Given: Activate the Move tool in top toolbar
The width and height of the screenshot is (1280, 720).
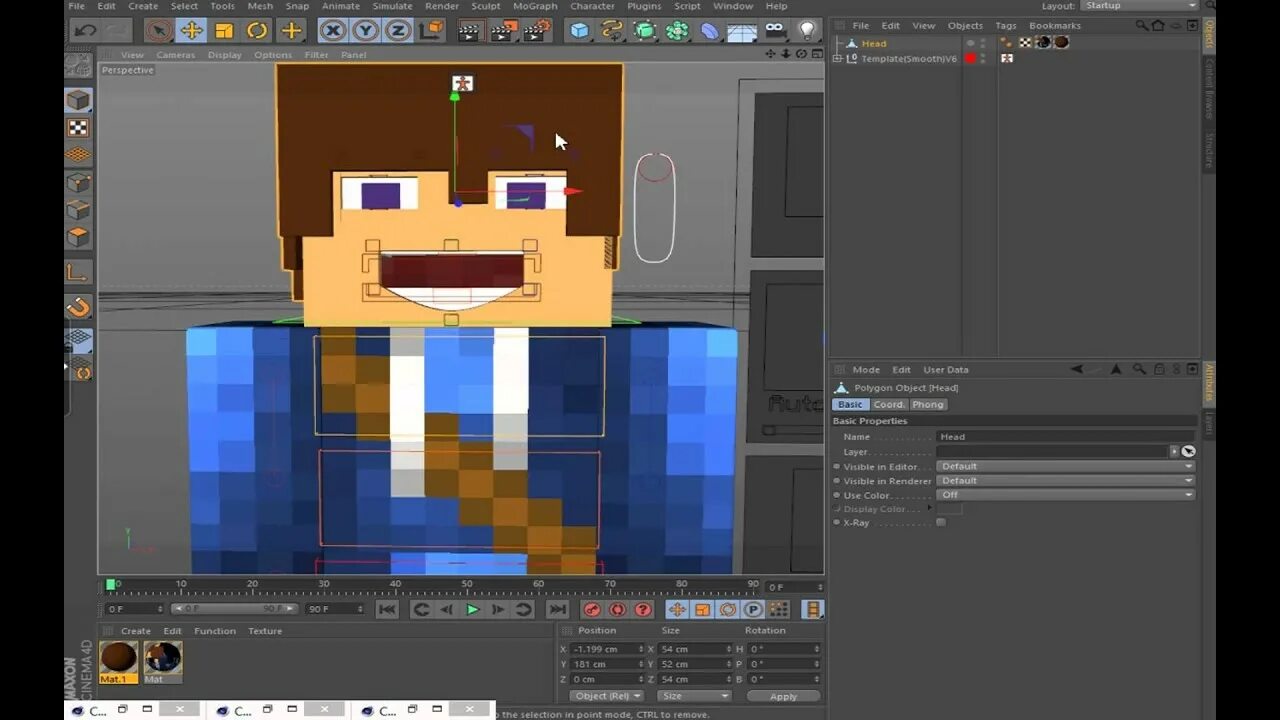Looking at the screenshot, I should click(191, 31).
